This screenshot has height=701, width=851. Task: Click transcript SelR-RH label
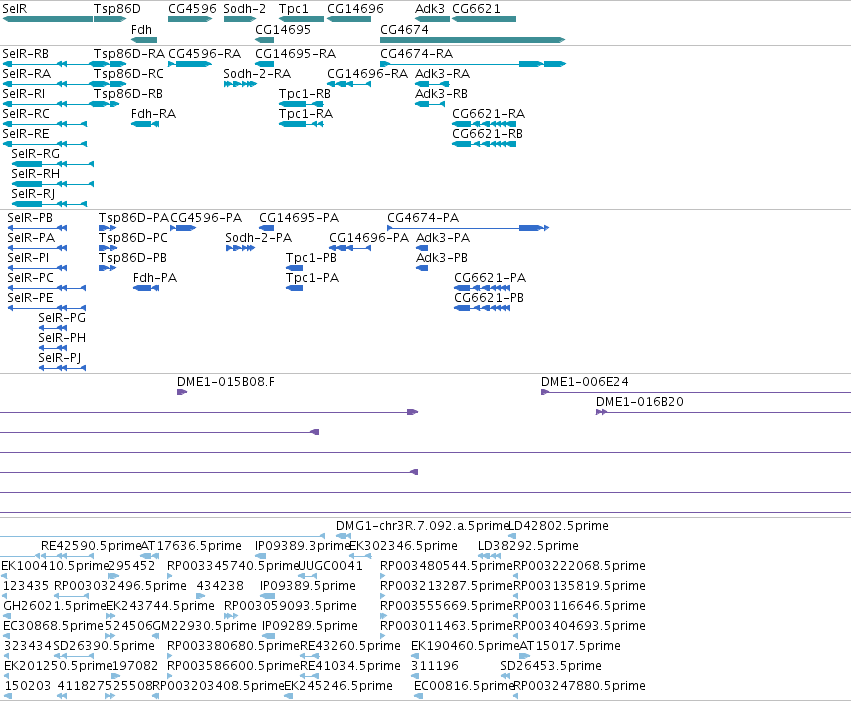[35, 174]
